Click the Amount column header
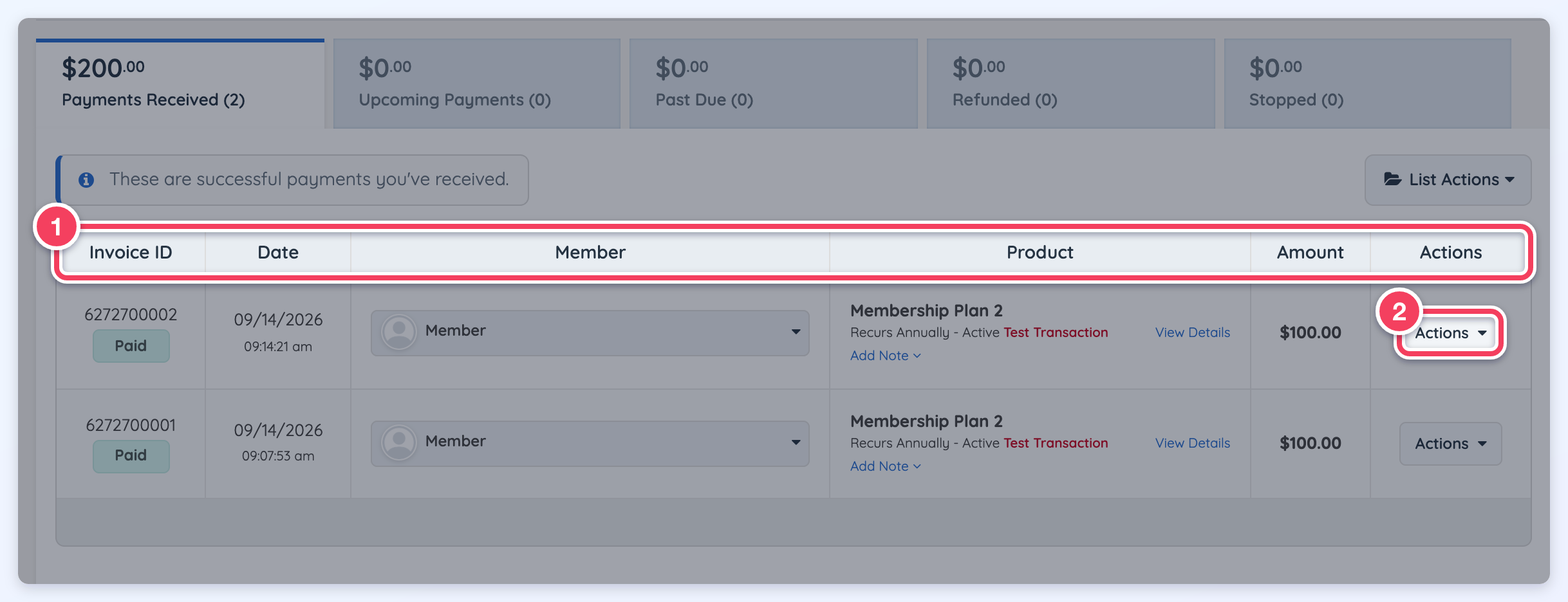 pyautogui.click(x=1311, y=252)
